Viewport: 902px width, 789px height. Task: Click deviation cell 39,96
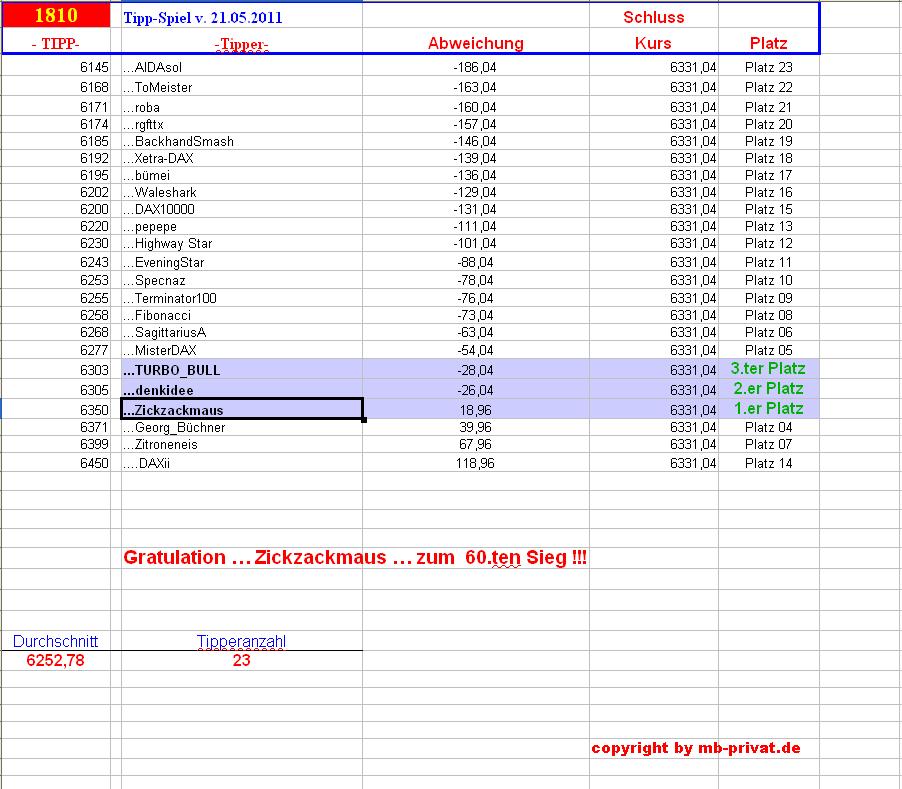476,427
